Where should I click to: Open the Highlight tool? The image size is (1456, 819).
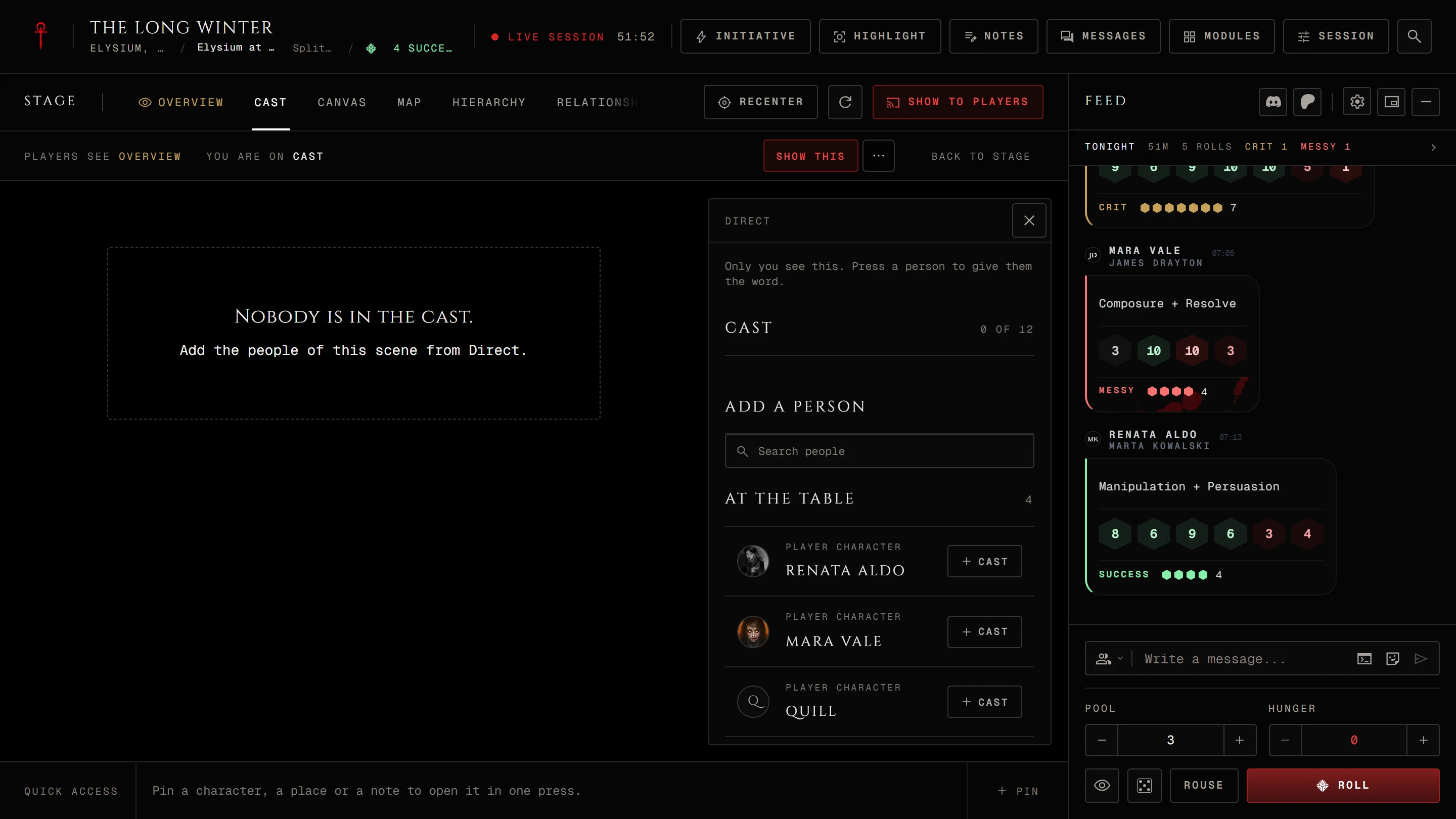click(x=880, y=36)
